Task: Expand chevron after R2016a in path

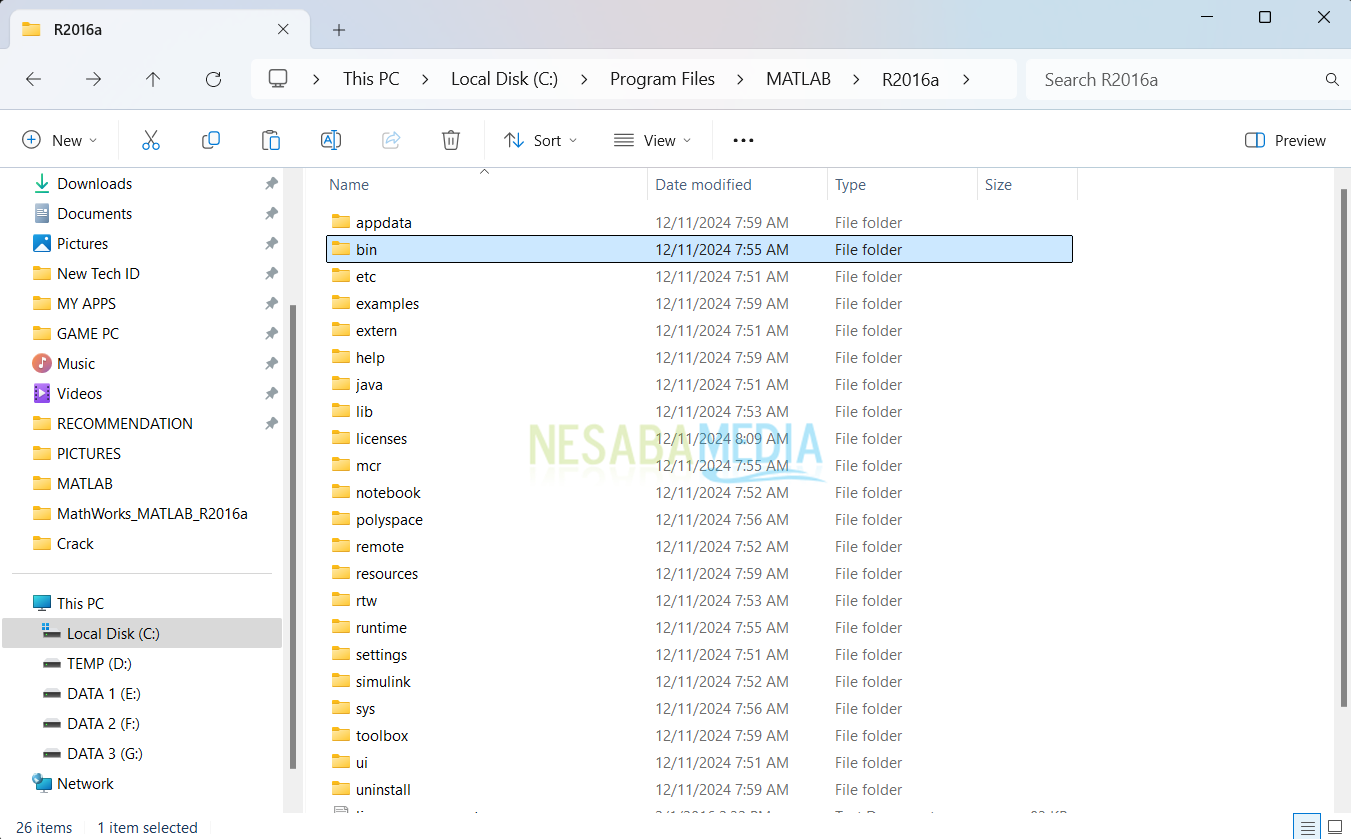Action: (966, 79)
